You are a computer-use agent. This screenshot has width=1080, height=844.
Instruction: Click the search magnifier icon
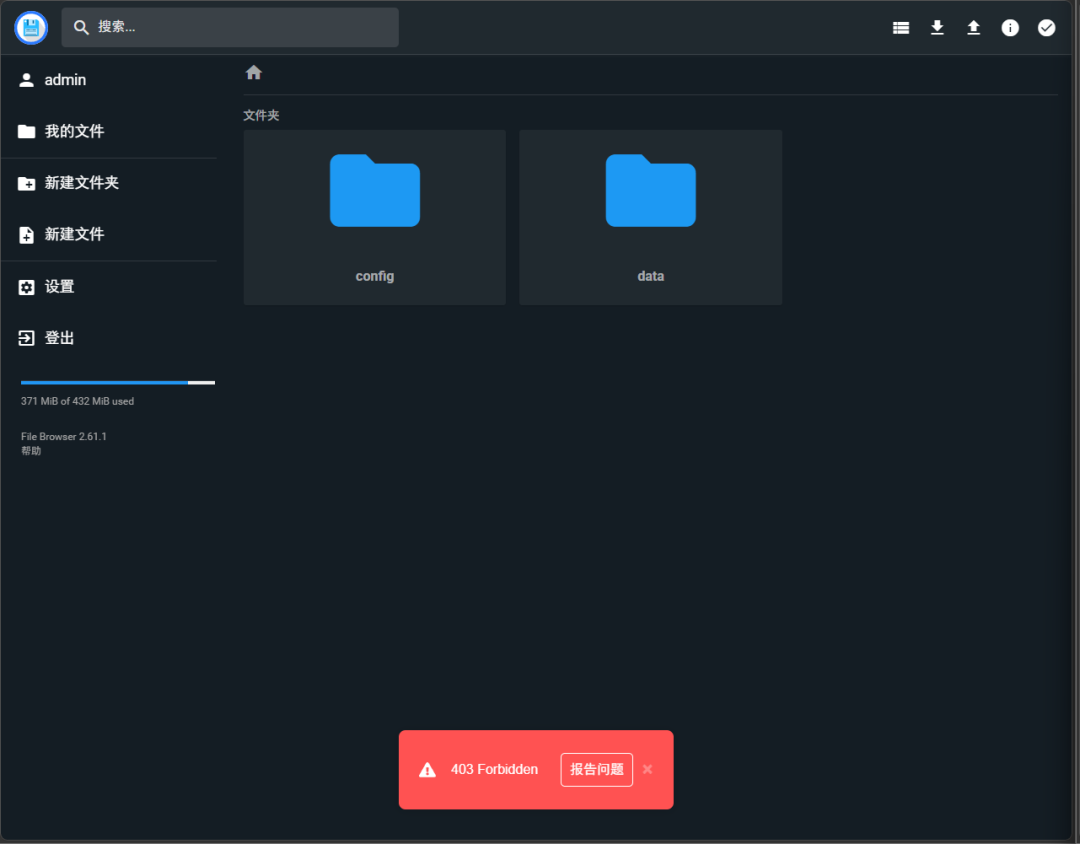pos(82,28)
